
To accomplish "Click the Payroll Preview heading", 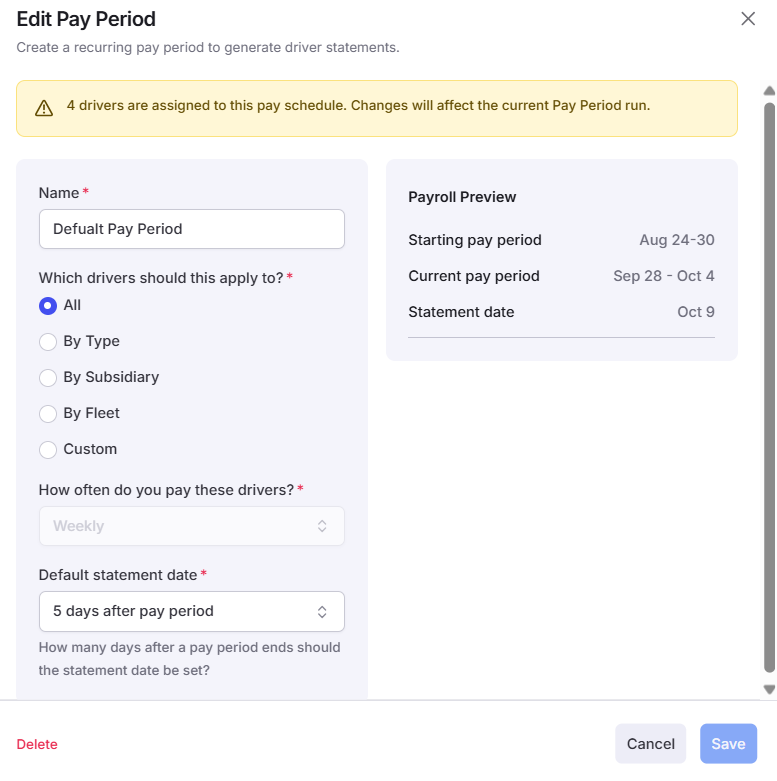I will [462, 197].
